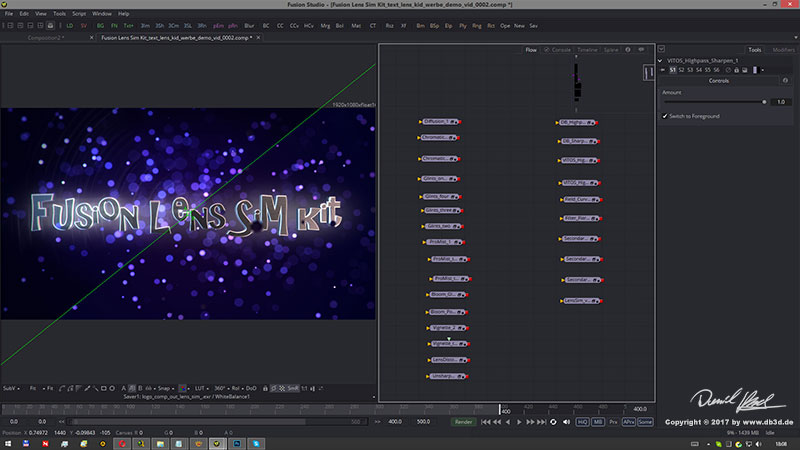Add a Blur tool from toolbar
This screenshot has height=450, width=800.
249,26
